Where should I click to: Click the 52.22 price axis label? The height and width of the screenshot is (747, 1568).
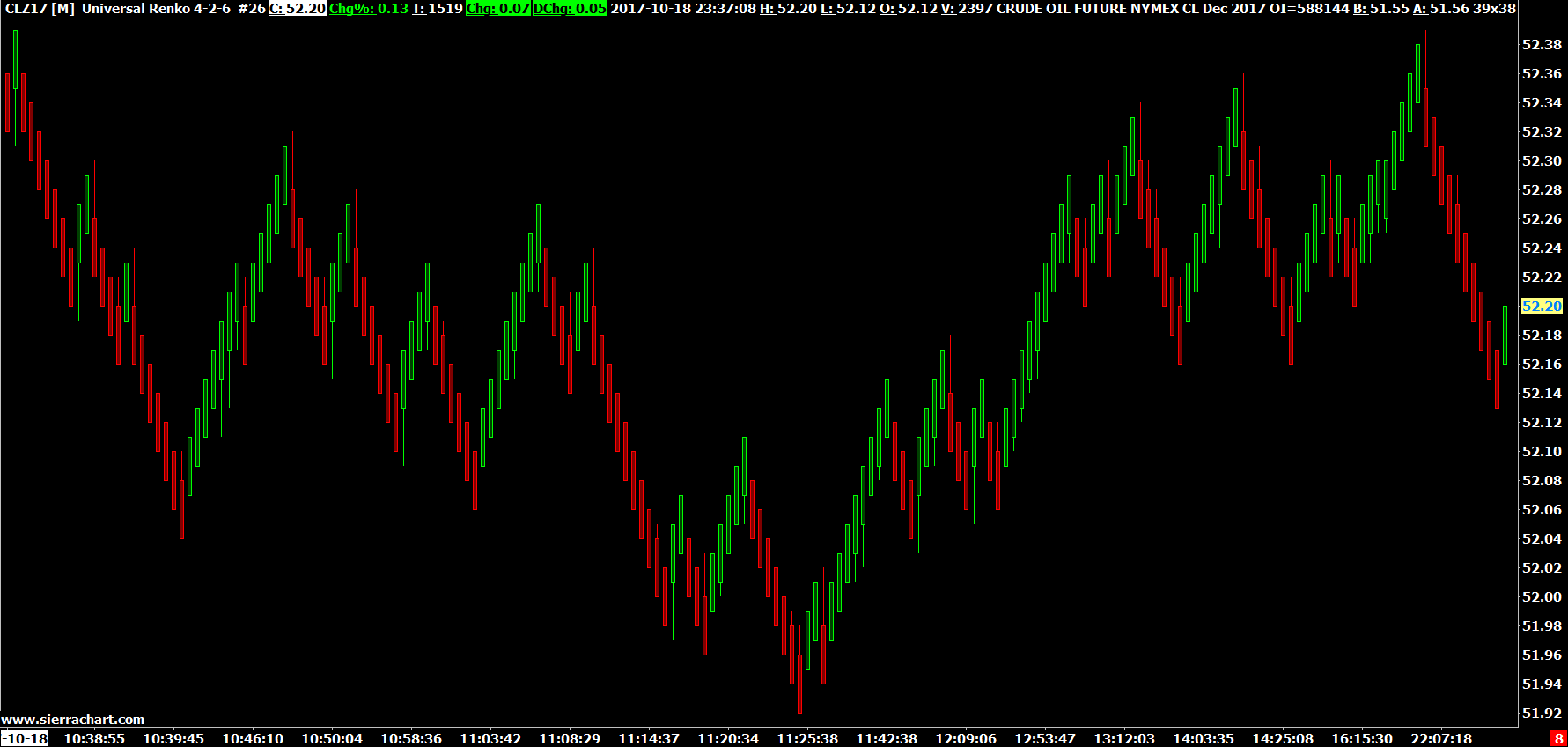[x=1542, y=277]
